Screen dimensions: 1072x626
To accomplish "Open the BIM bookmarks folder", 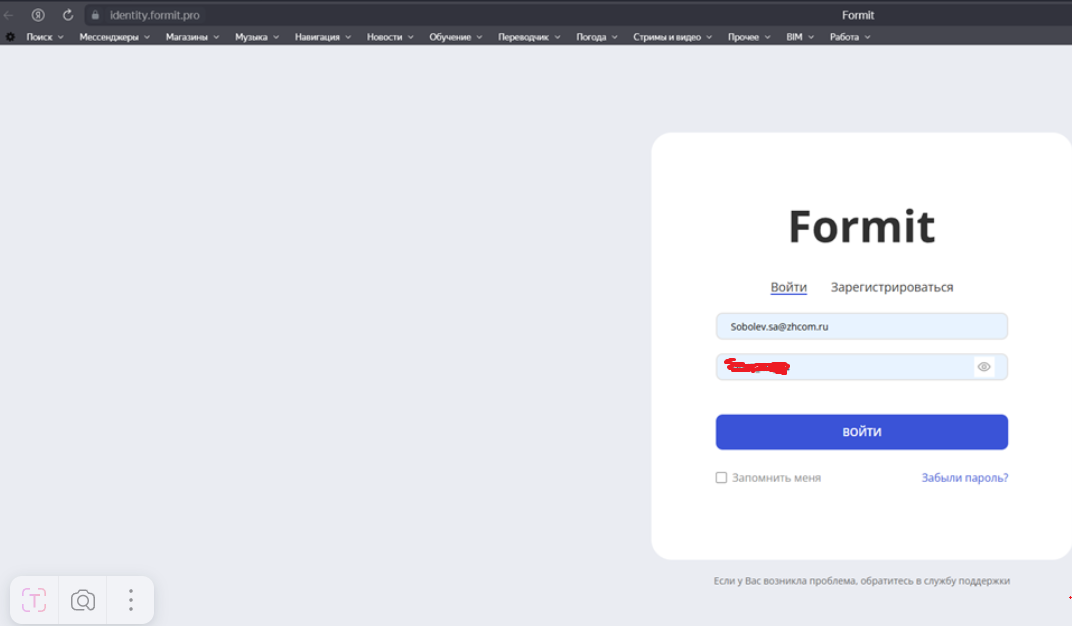I will pyautogui.click(x=800, y=37).
